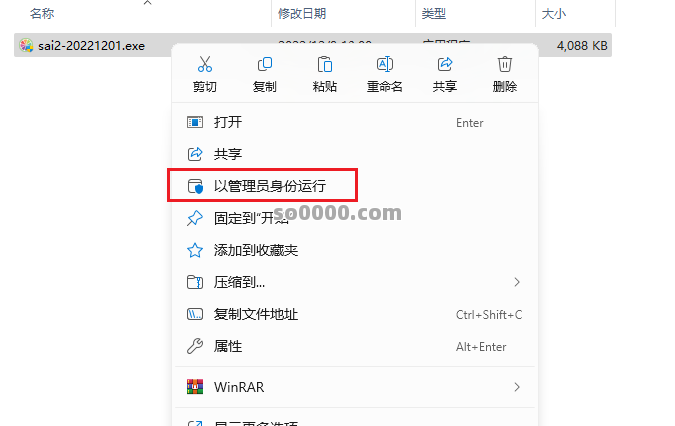Open 属性 (Properties) from the menu

click(355, 346)
